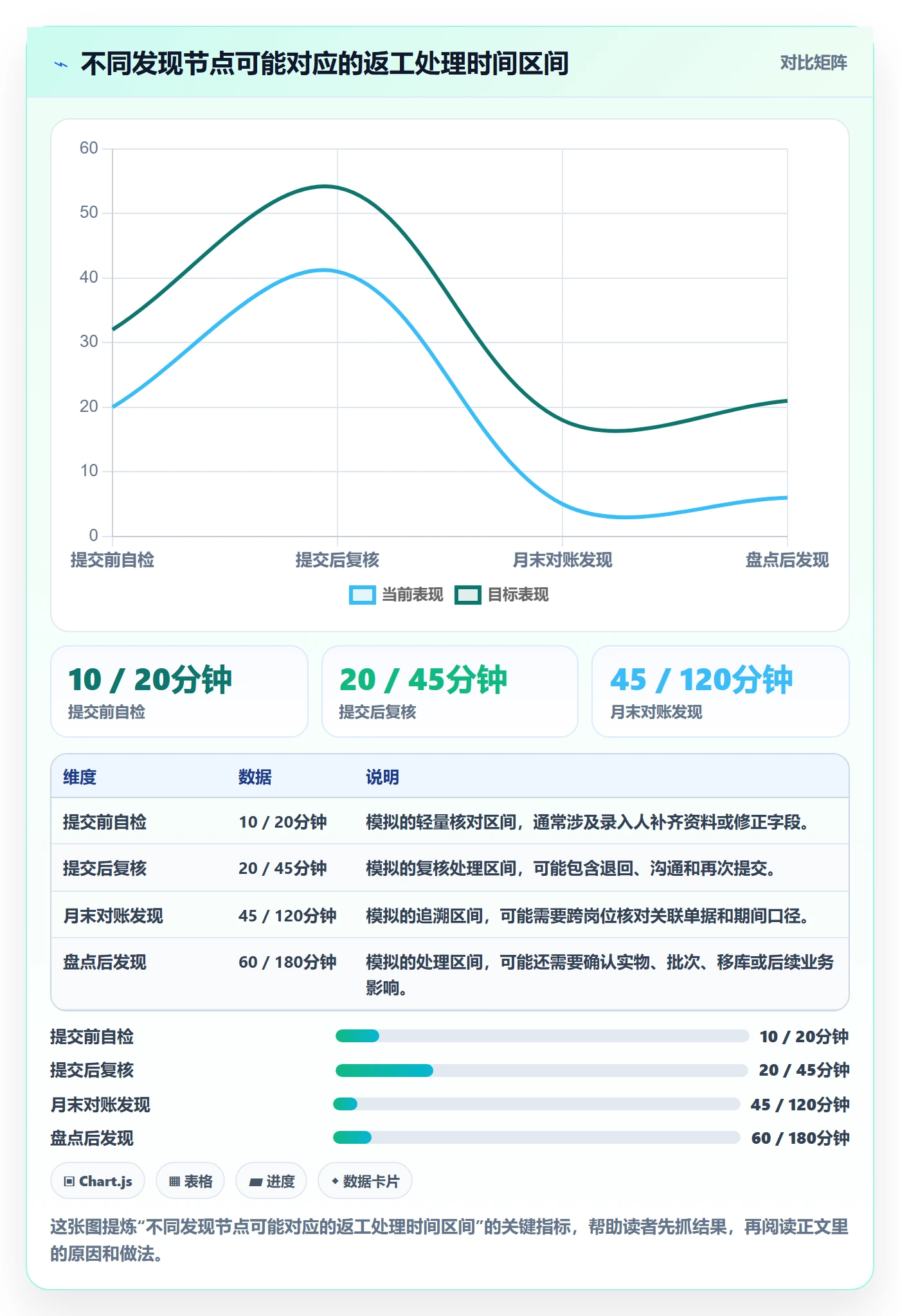Click the 60 / 180分钟 progress value label
900x1316 pixels.
click(x=800, y=1138)
